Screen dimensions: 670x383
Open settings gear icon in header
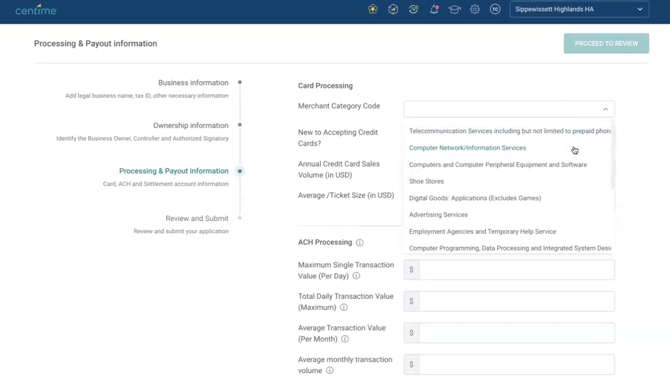click(475, 9)
